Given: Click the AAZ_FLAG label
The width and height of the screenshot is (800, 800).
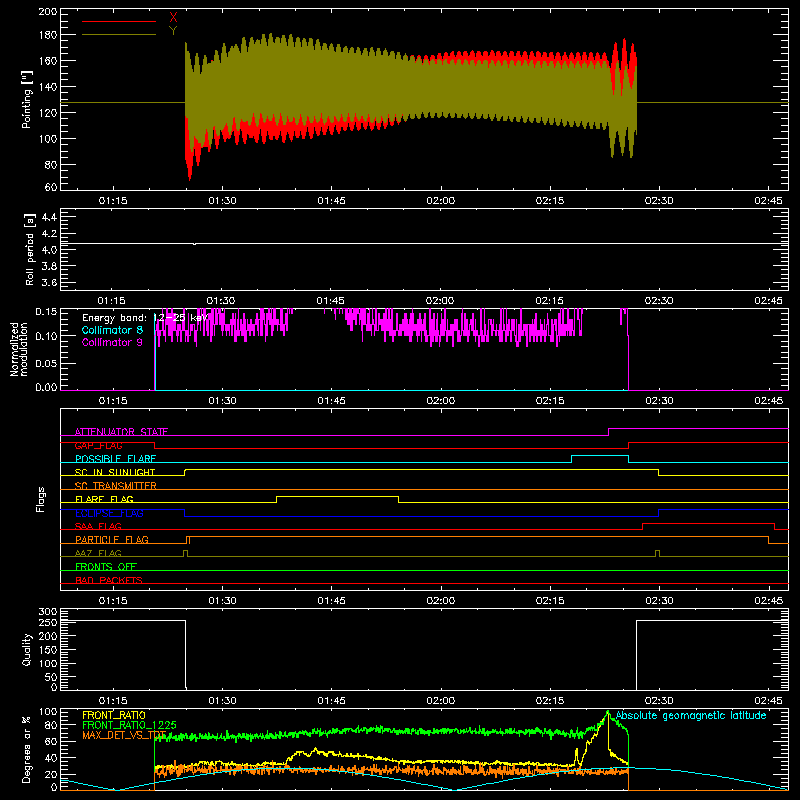Looking at the screenshot, I should tap(98, 553).
